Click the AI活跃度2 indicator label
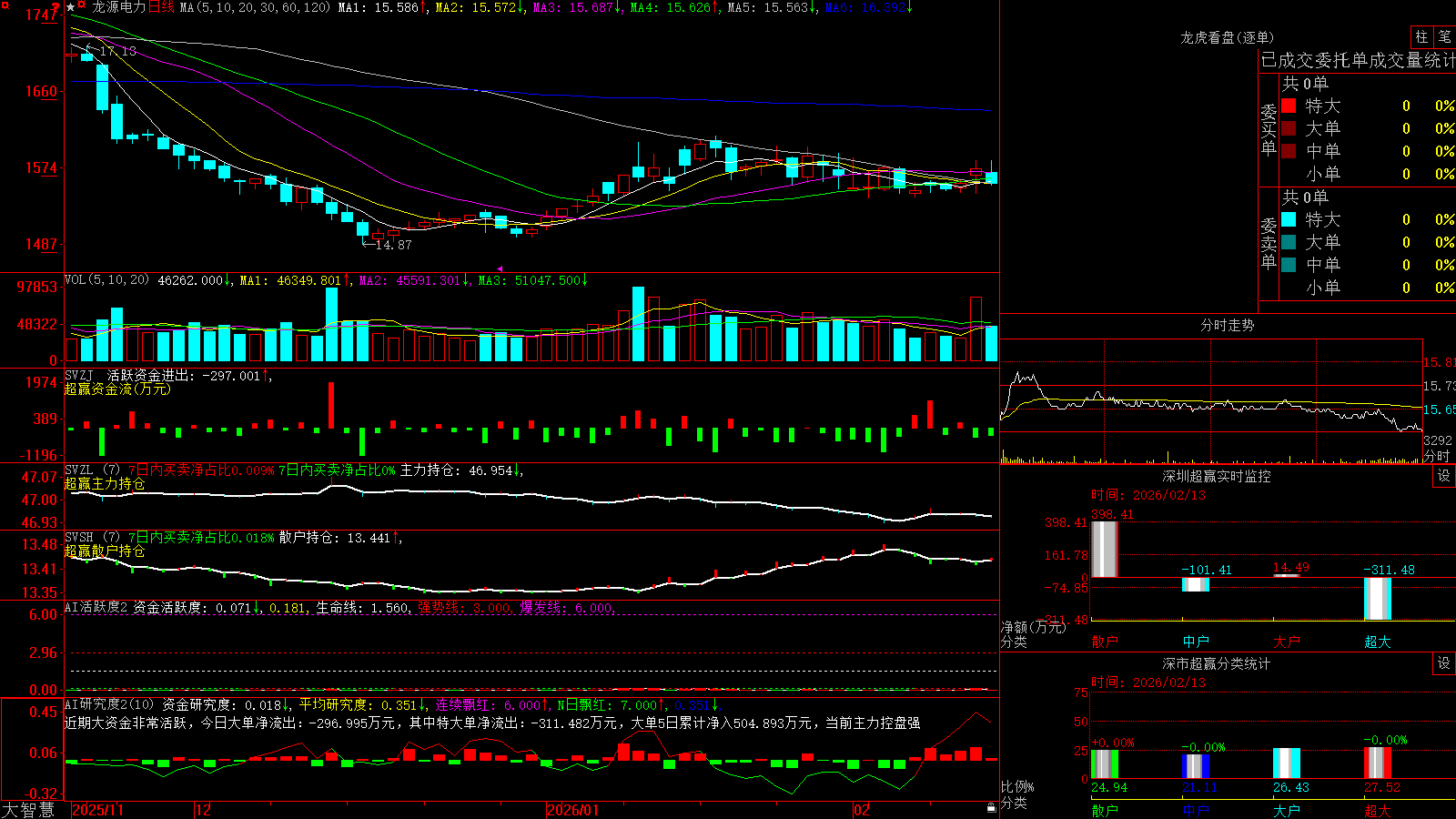Screen dimensions: 1456x819 [x=96, y=607]
